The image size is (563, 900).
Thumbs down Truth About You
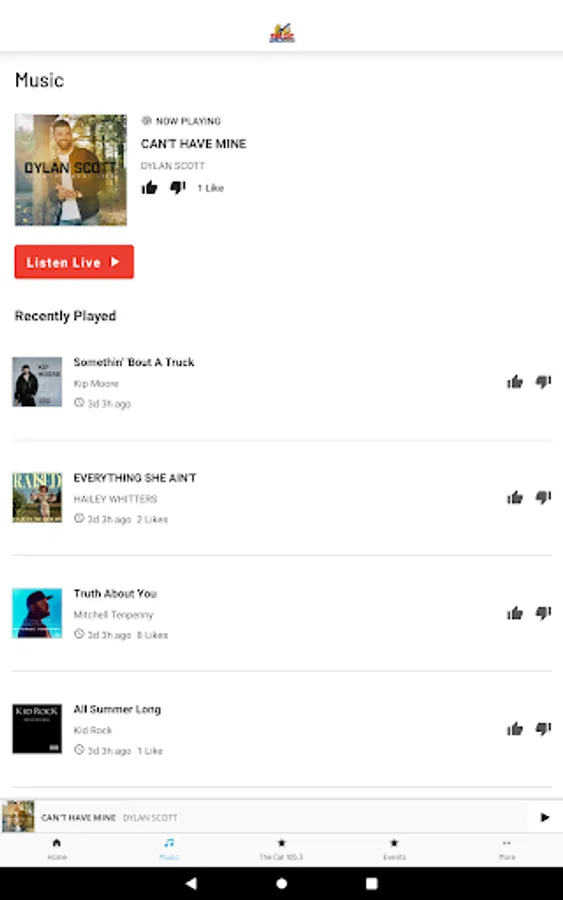pyautogui.click(x=543, y=613)
